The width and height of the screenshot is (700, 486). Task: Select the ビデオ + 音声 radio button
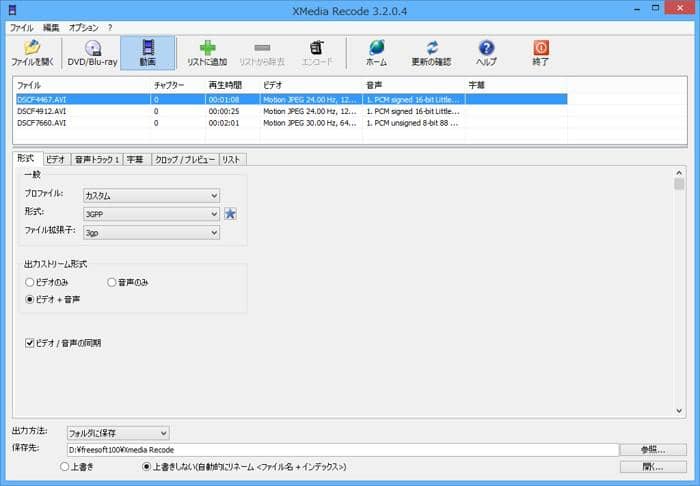tap(29, 299)
